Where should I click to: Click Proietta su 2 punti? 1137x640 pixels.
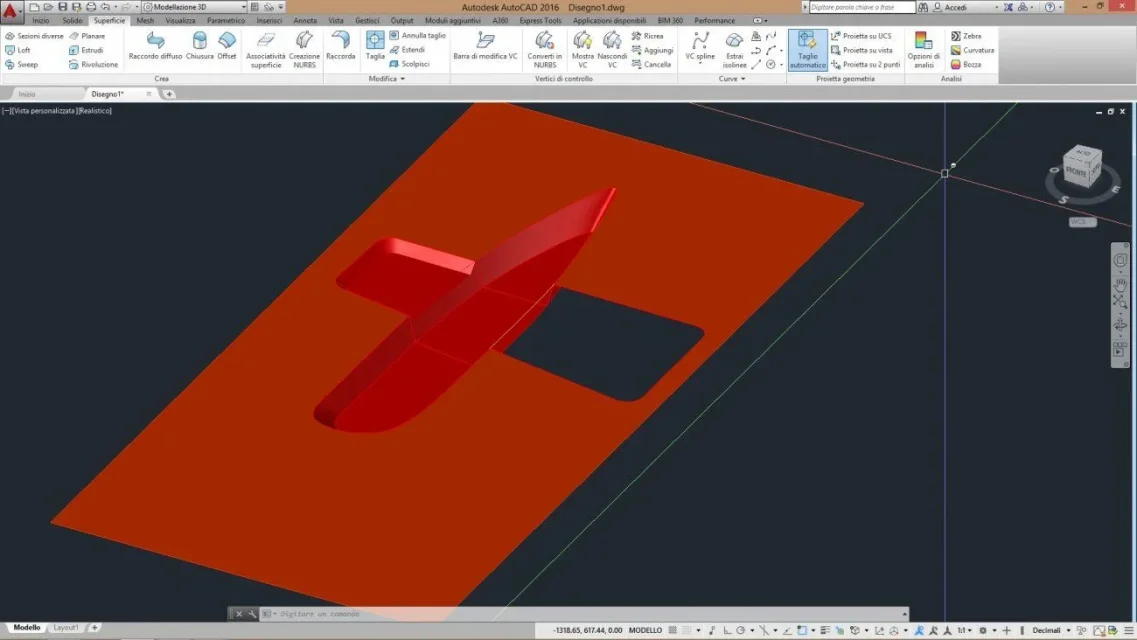(865, 65)
